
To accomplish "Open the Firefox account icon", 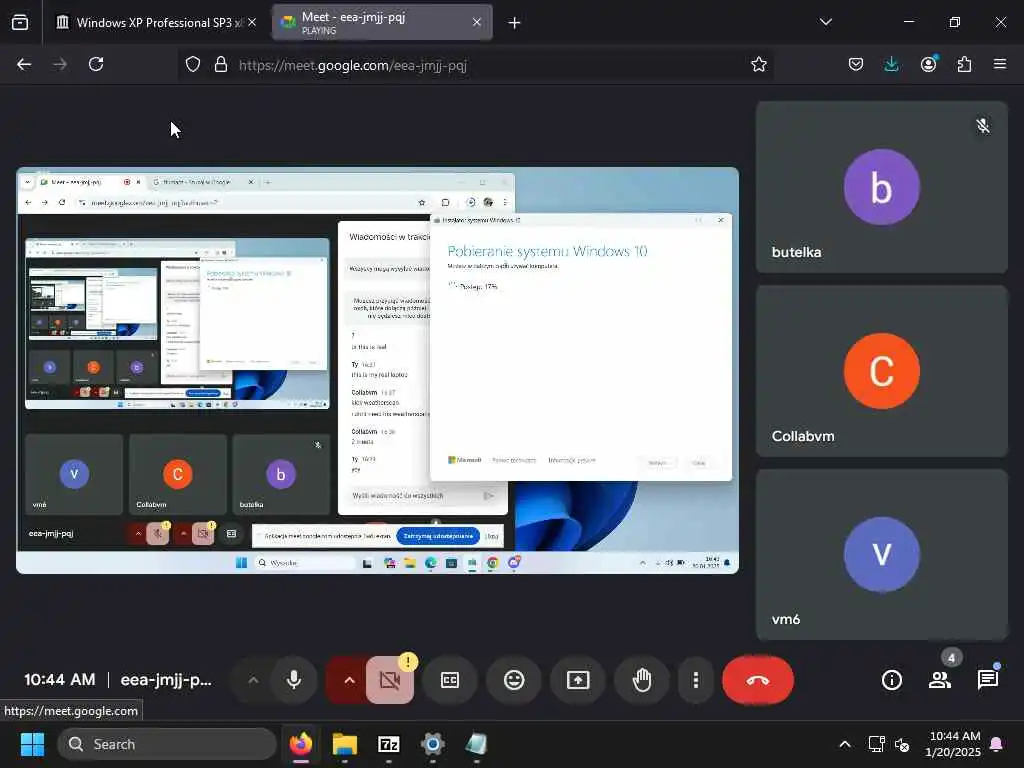I will point(929,64).
